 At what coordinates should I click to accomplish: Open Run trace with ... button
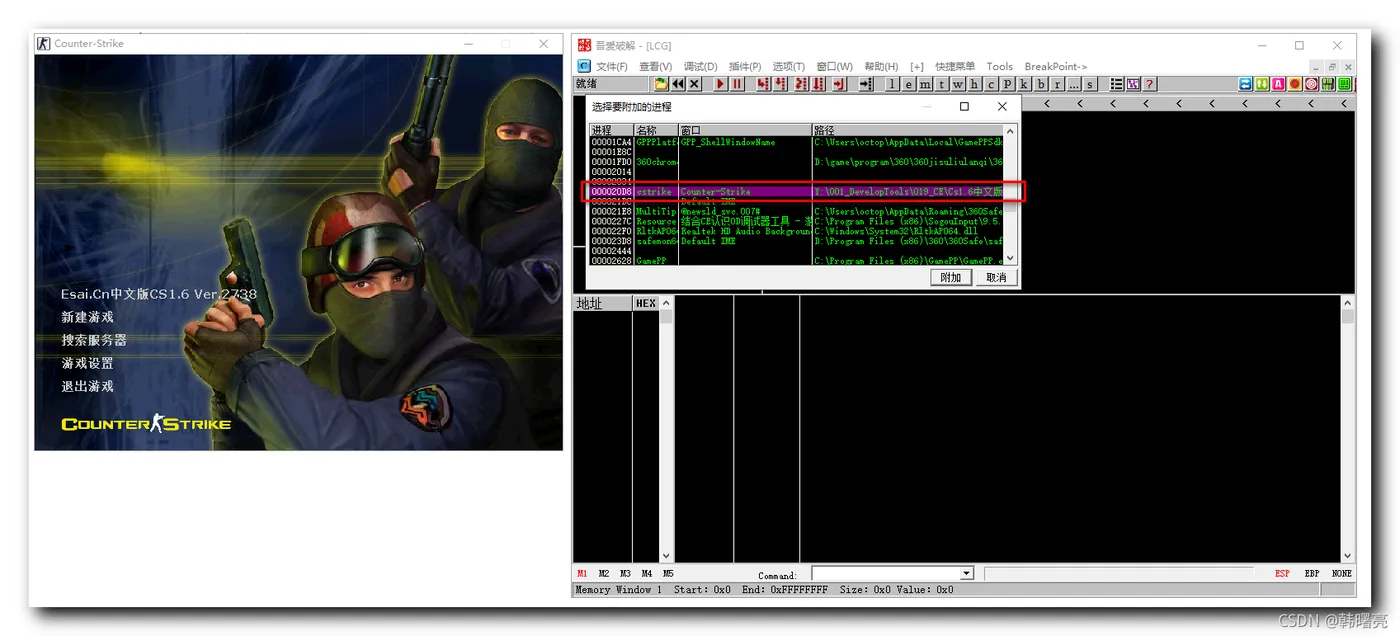[x=1074, y=84]
